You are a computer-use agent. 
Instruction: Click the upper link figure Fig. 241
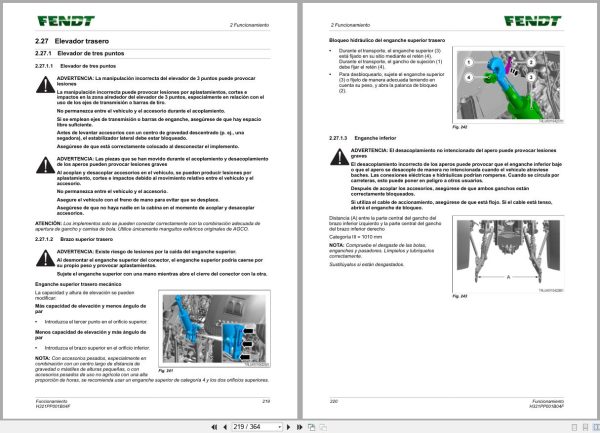point(215,329)
